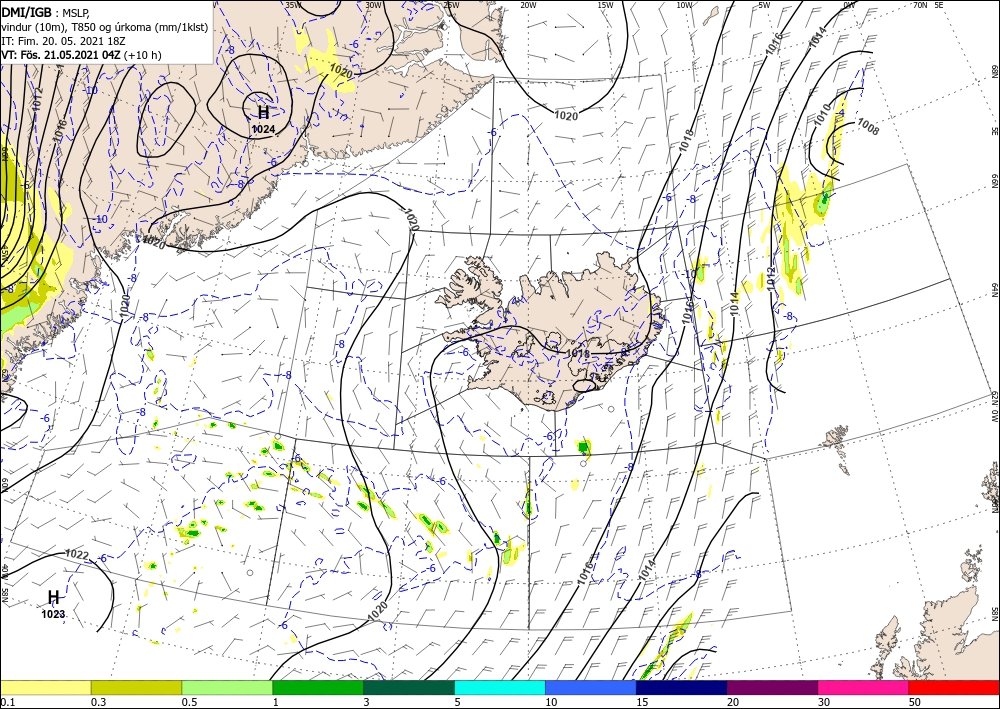Click the '1024' high pressure value
1000x709 pixels.
tap(263, 129)
